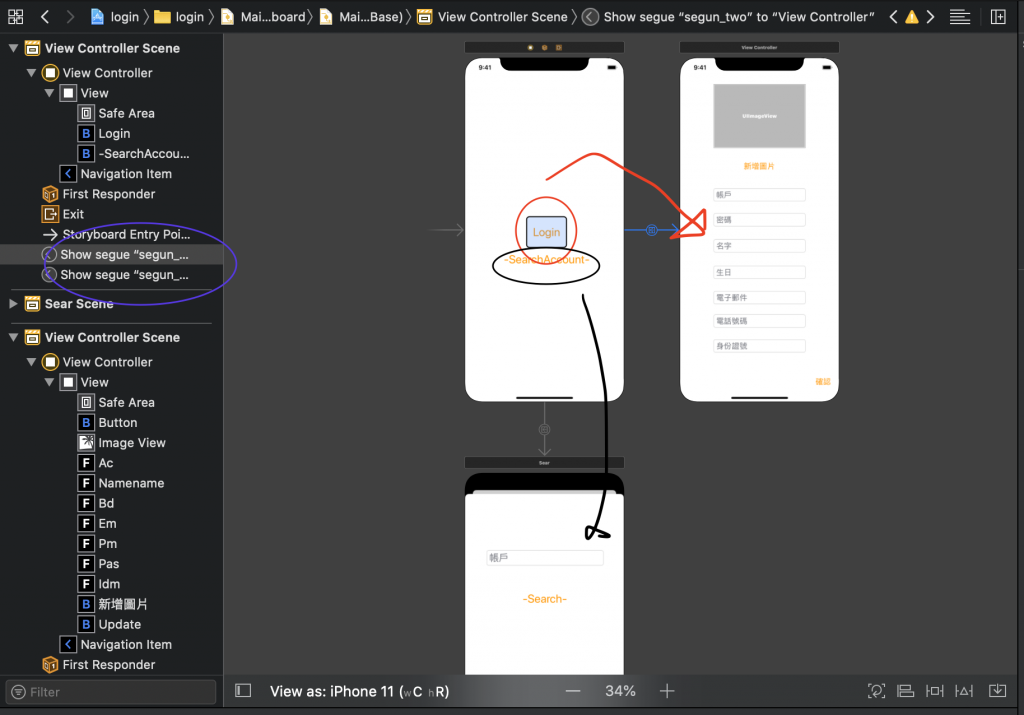Click the outline Filter field
The image size is (1024, 715).
111,691
